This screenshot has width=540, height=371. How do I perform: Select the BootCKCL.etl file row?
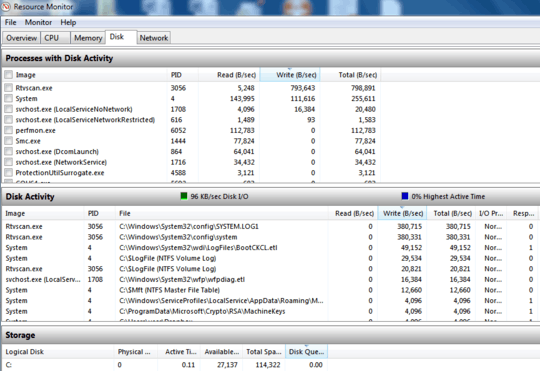(270, 248)
